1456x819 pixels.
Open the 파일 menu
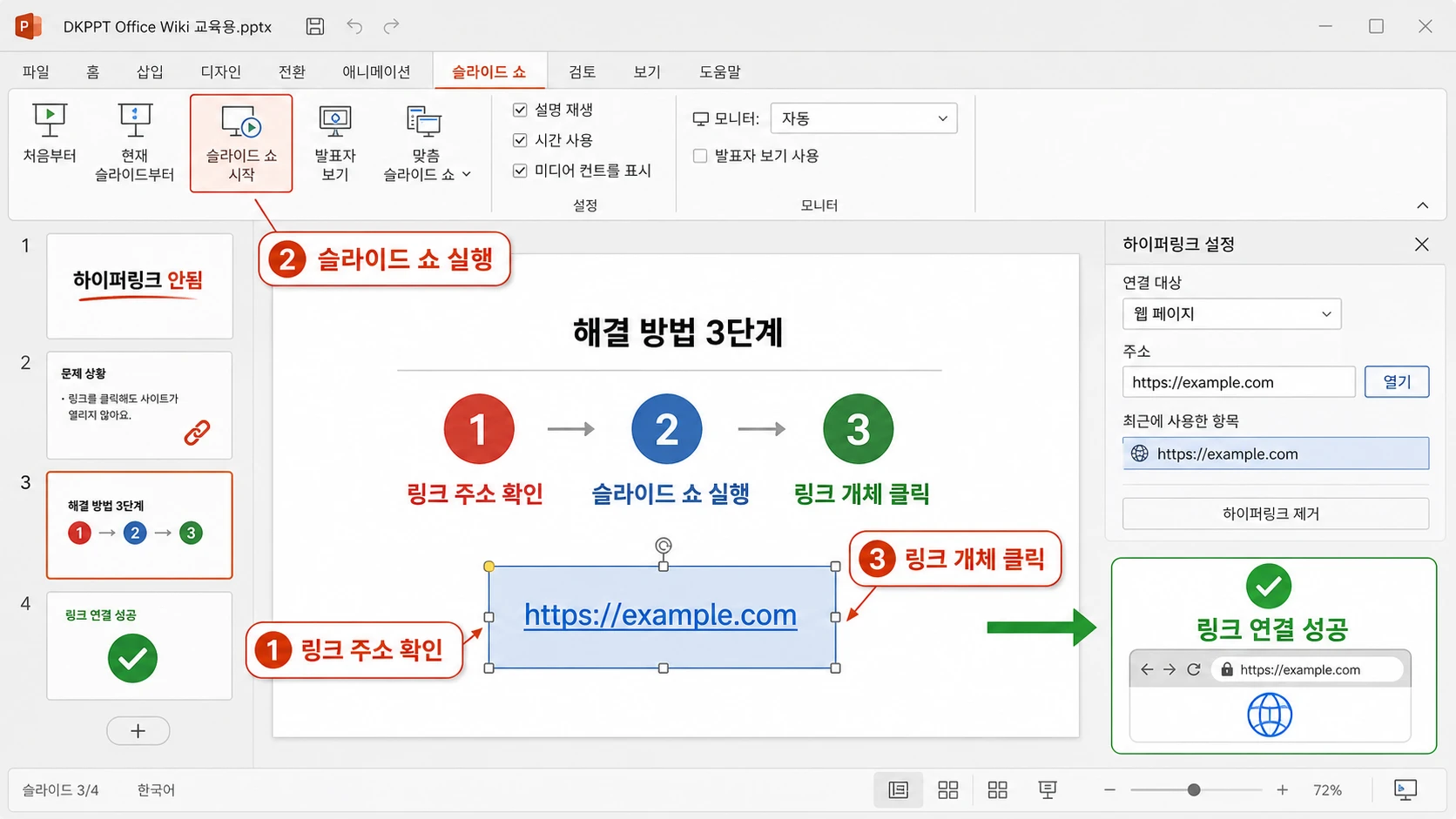(36, 71)
